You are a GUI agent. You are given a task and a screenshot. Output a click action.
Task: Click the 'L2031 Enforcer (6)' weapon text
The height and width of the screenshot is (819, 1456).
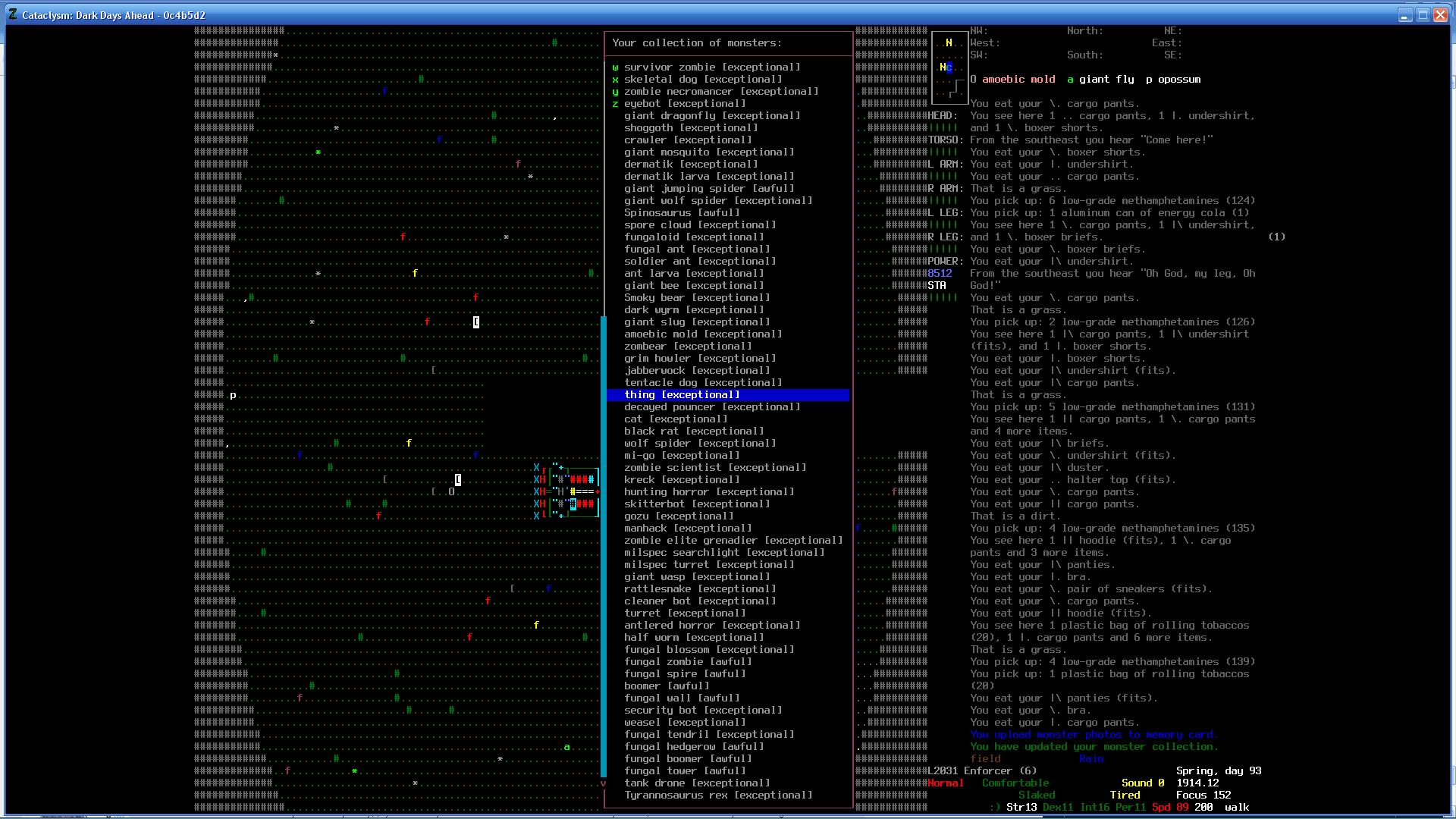click(x=982, y=771)
